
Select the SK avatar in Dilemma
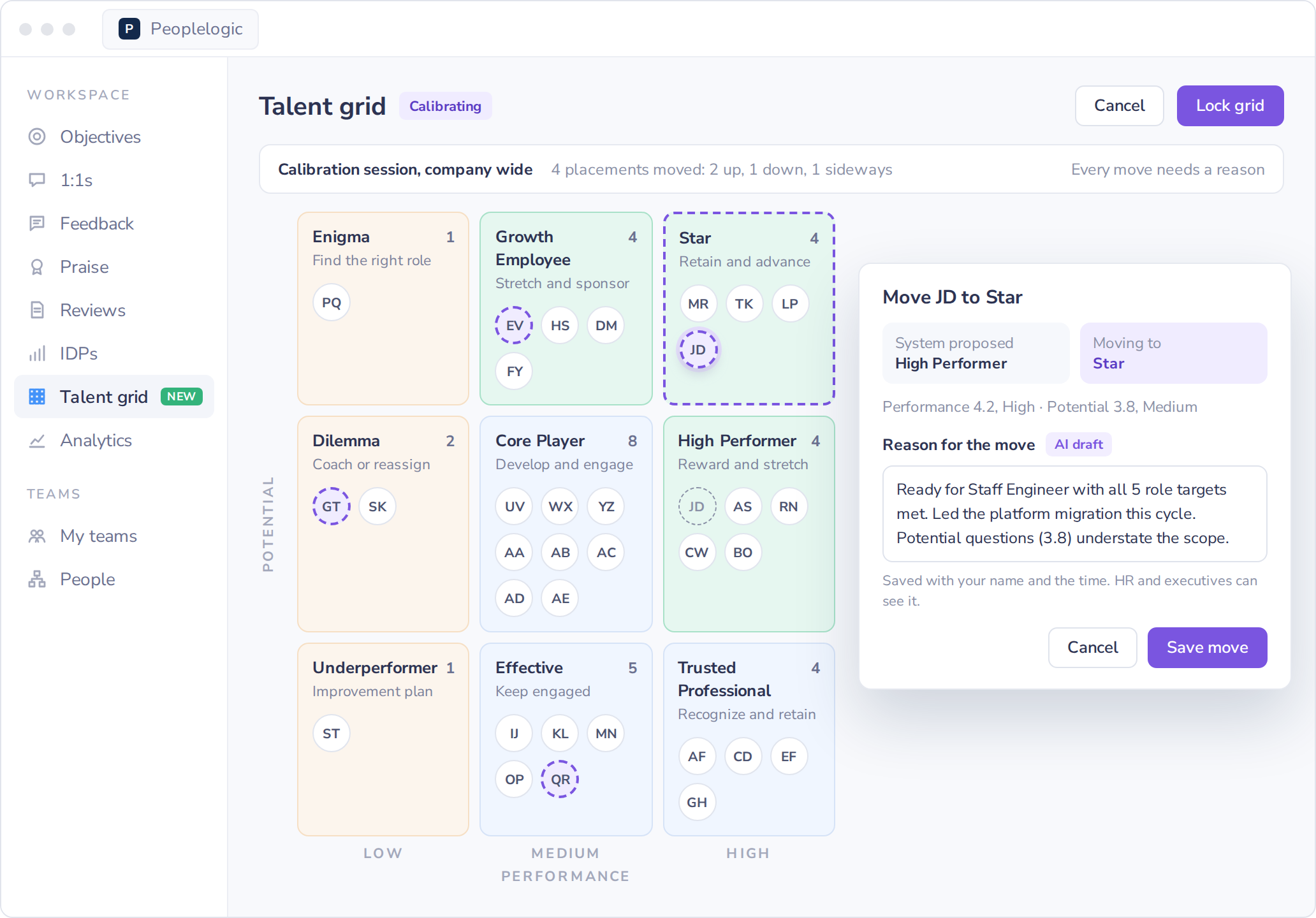377,506
